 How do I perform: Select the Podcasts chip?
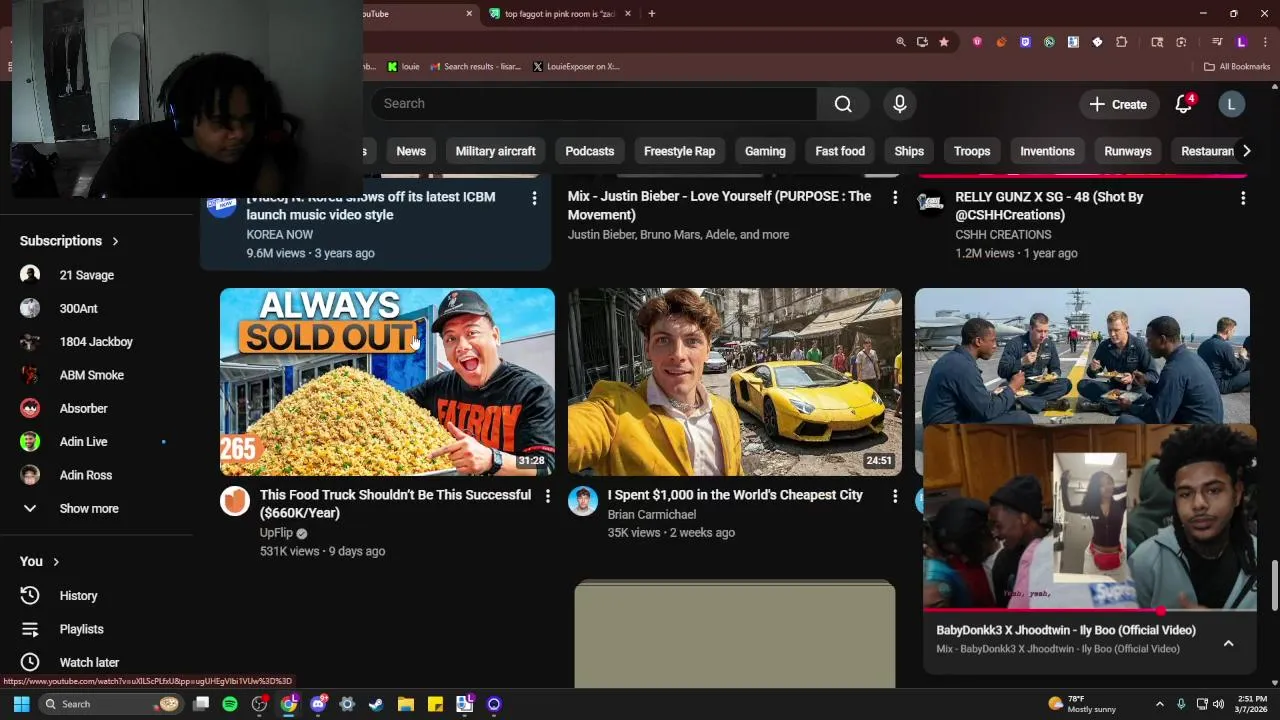coord(590,151)
